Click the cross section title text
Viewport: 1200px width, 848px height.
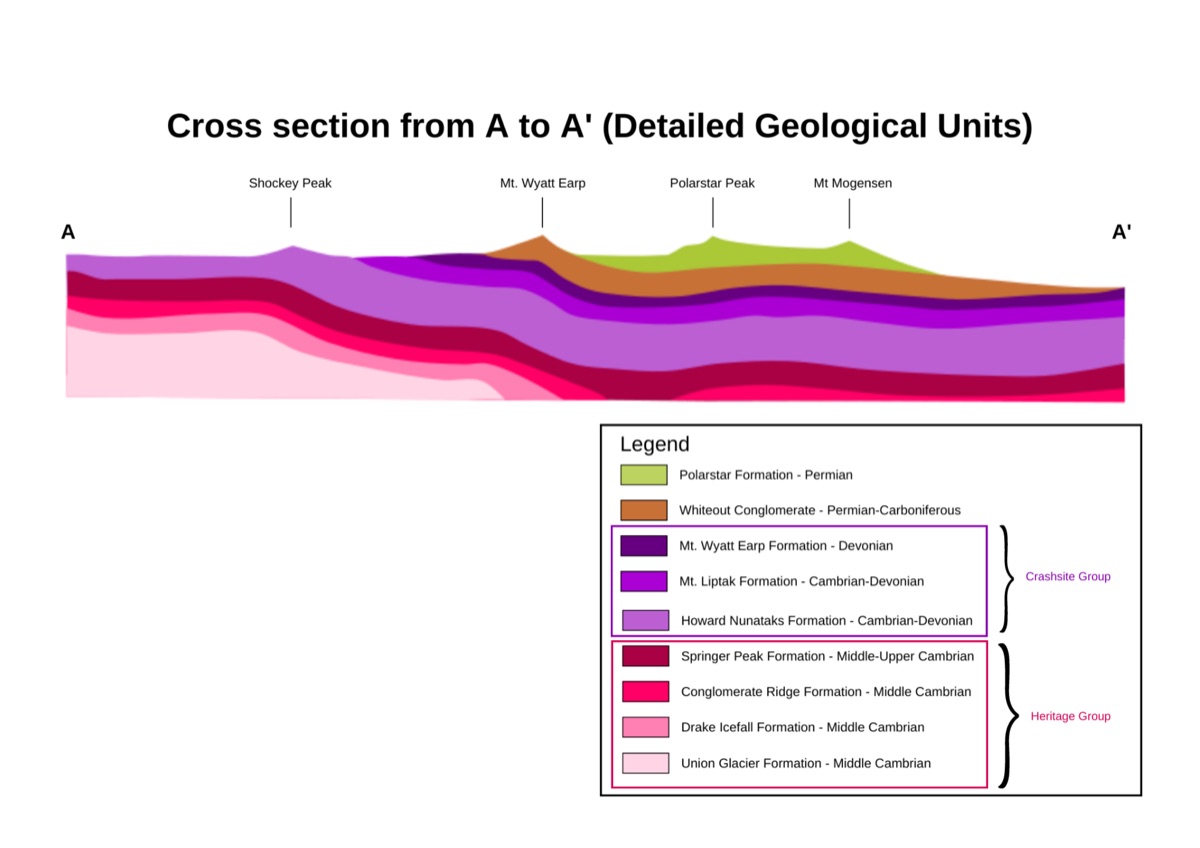[599, 126]
